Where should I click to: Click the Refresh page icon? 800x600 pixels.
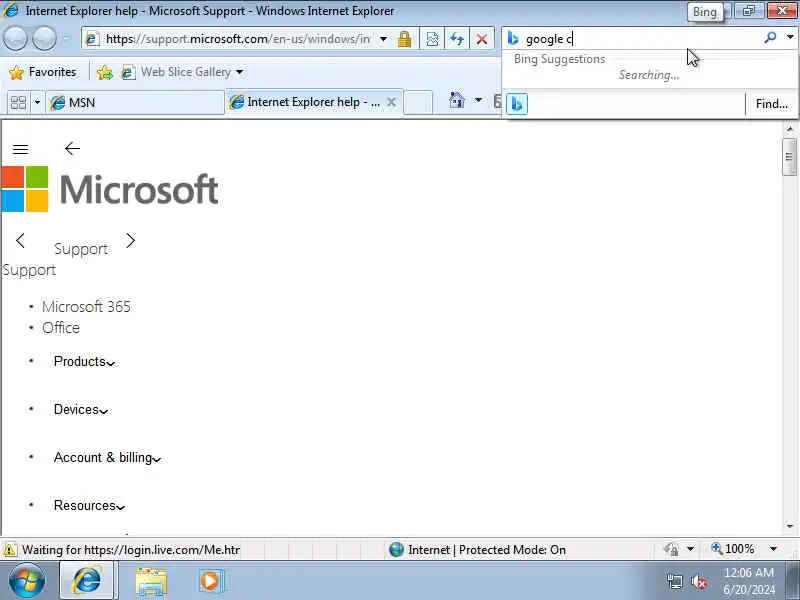click(457, 39)
